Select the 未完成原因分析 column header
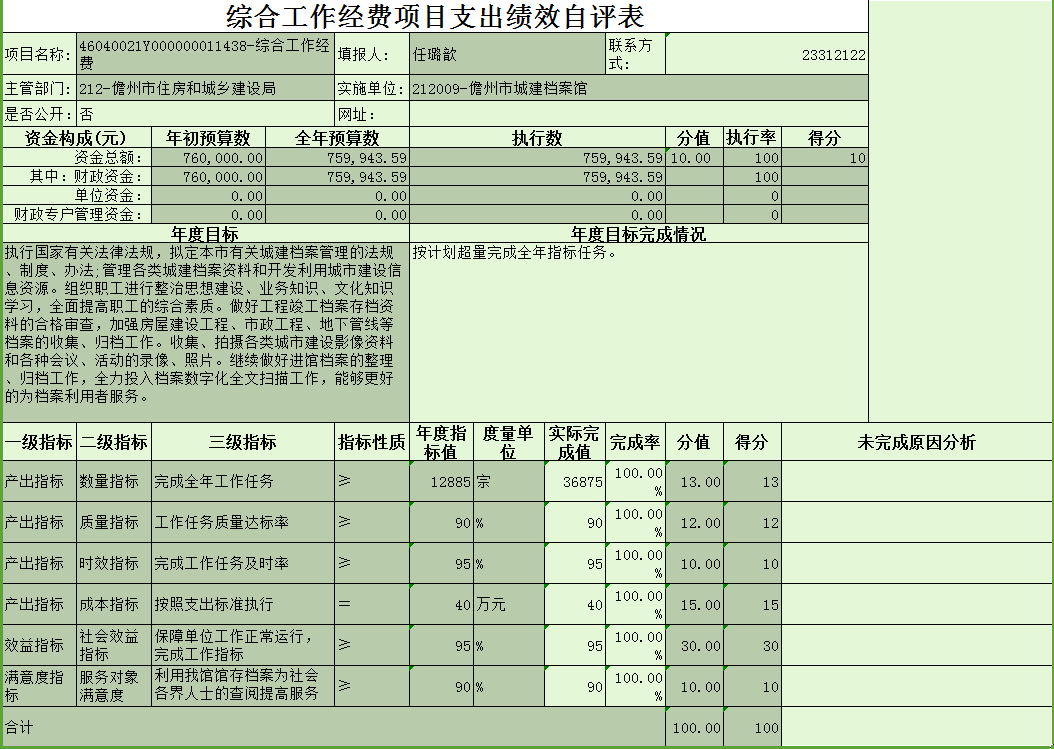Viewport: 1054px width, 749px height. click(x=916, y=442)
